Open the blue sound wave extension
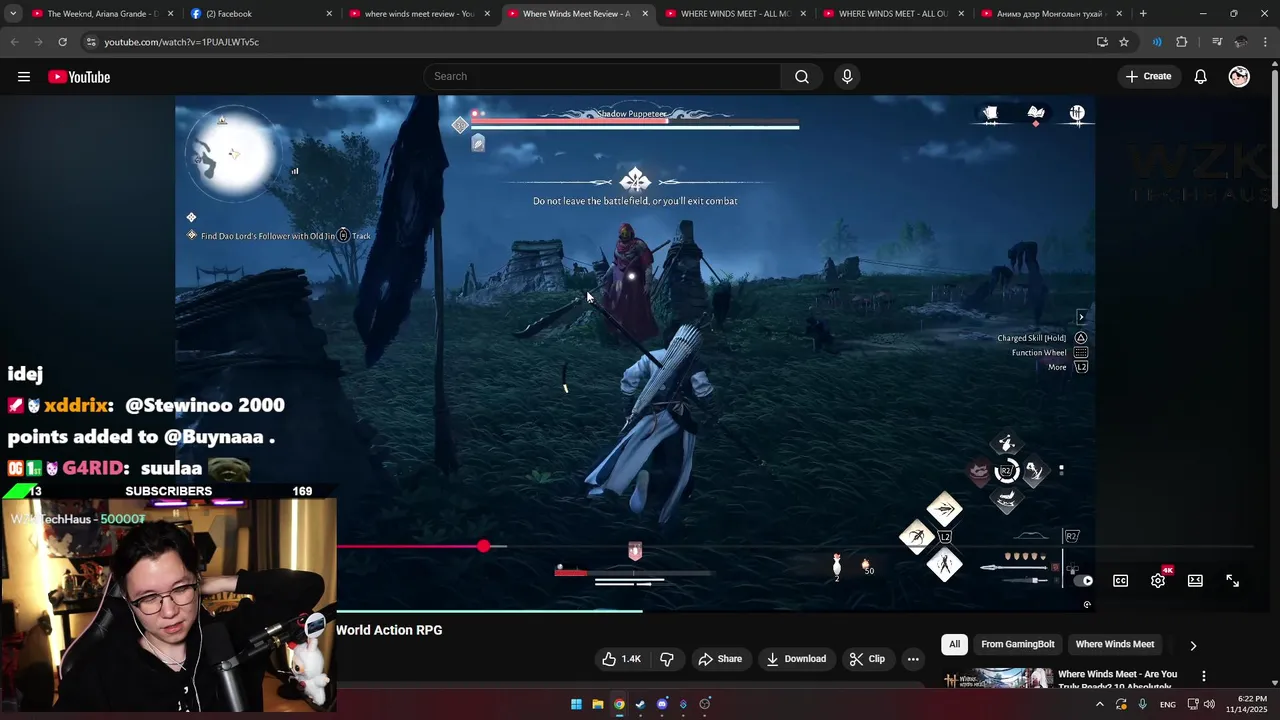 tap(1157, 42)
